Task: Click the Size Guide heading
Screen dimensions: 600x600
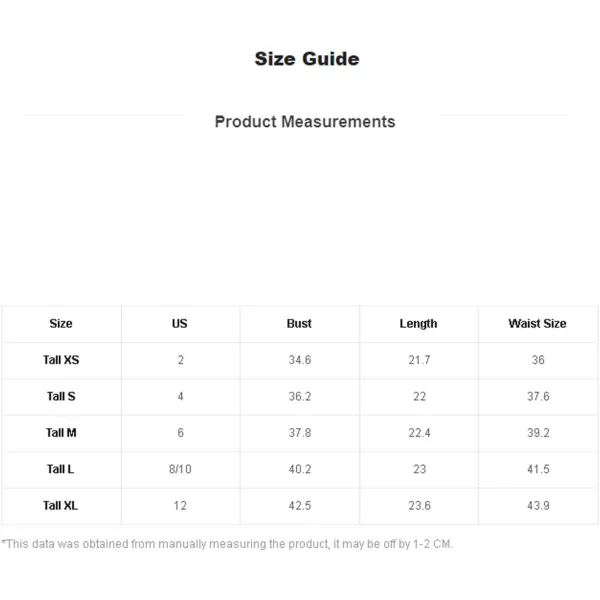Action: (307, 59)
